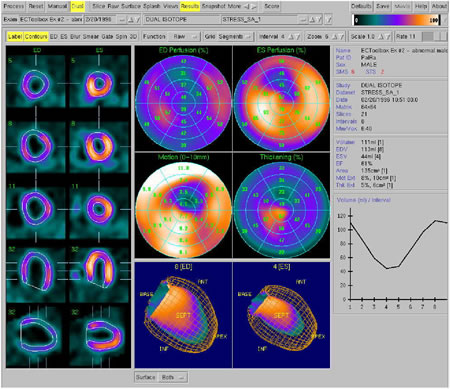This screenshot has width=450, height=389.
Task: Click the Save button
Action: point(382,6)
